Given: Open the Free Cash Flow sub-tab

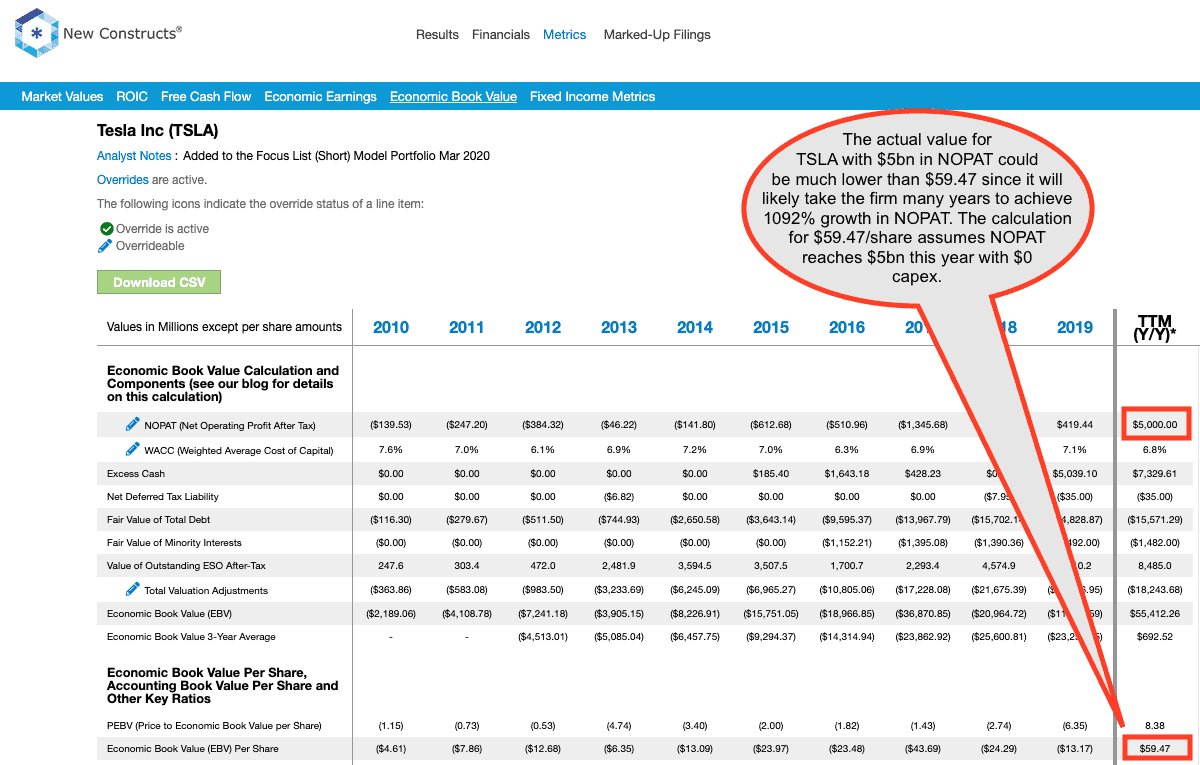Looking at the screenshot, I should (x=206, y=97).
